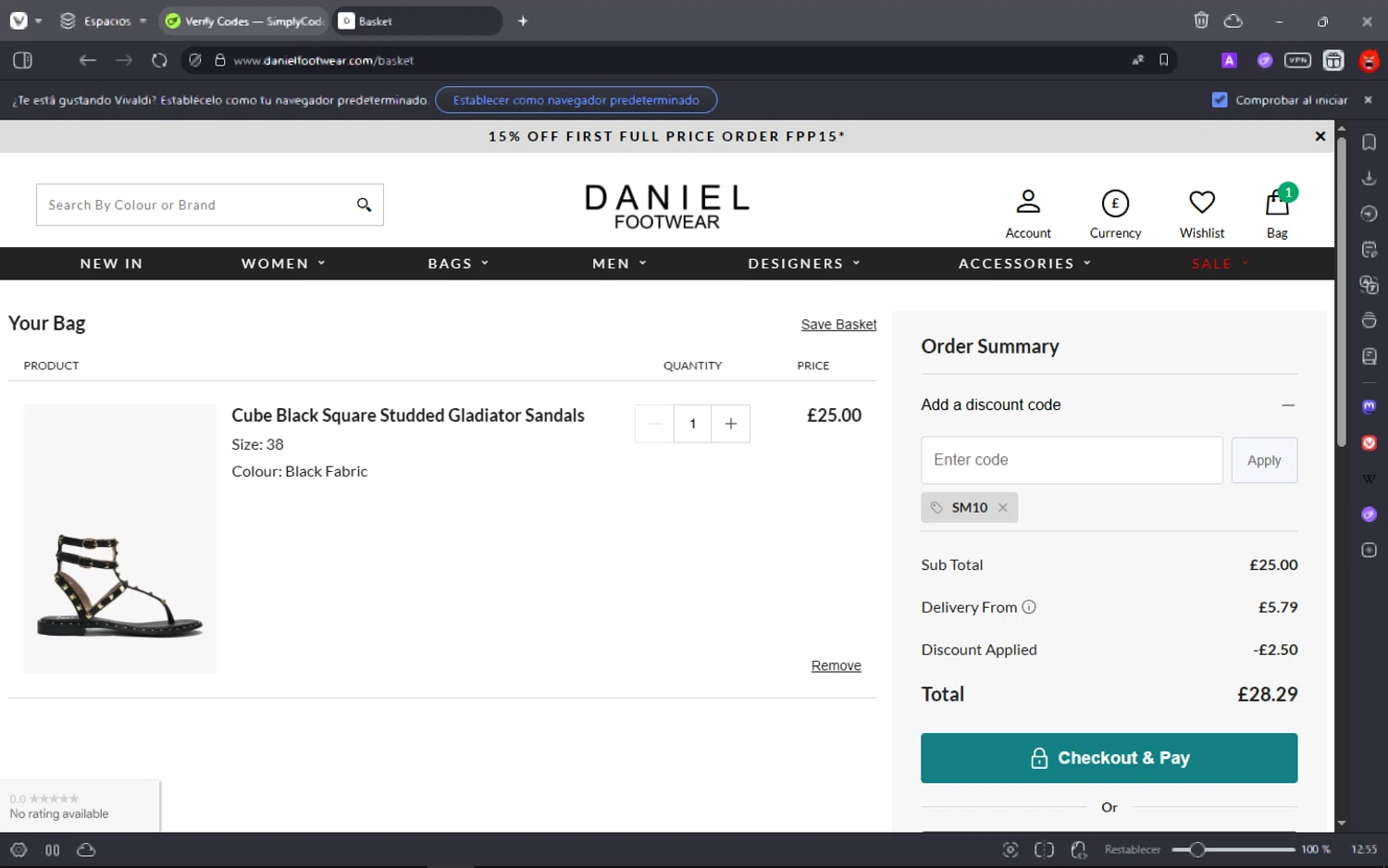
Task: Open the history panel in side bar
Action: pyautogui.click(x=1369, y=214)
